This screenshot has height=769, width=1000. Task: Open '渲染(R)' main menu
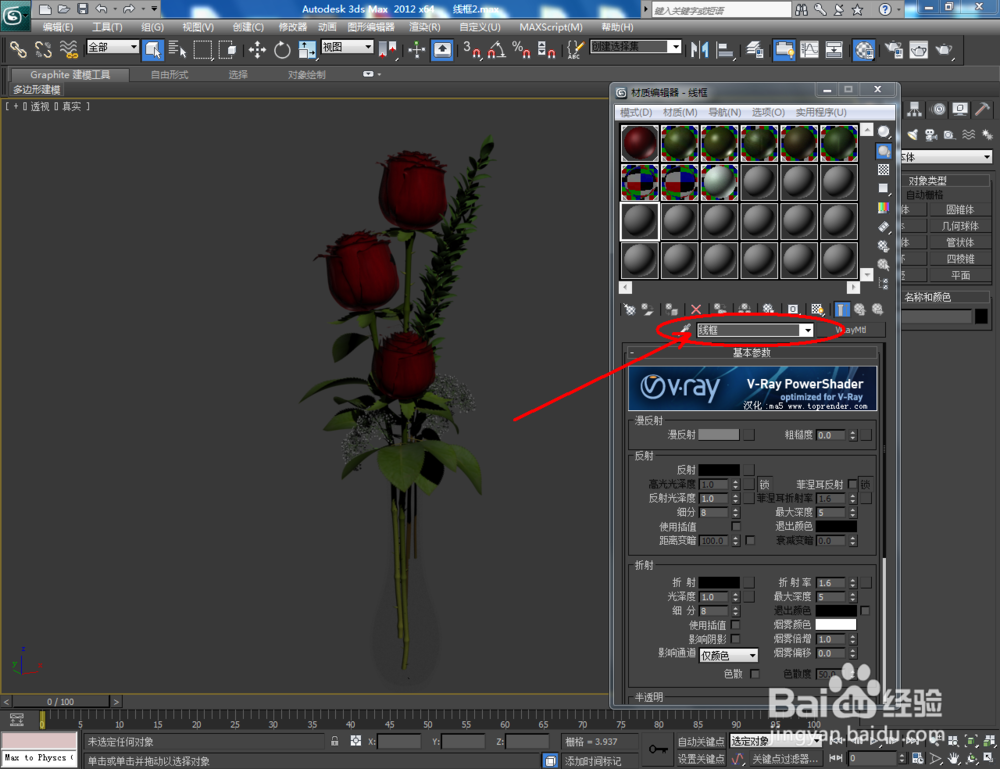pyautogui.click(x=425, y=27)
